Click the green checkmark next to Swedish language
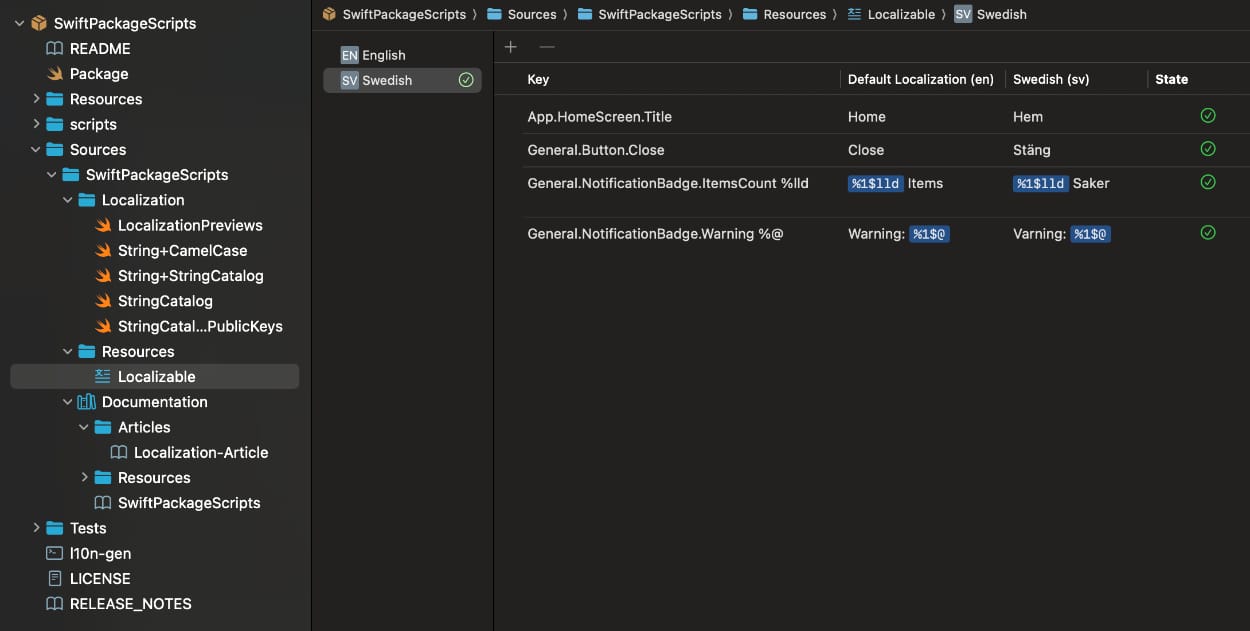1250x631 pixels. pos(466,80)
